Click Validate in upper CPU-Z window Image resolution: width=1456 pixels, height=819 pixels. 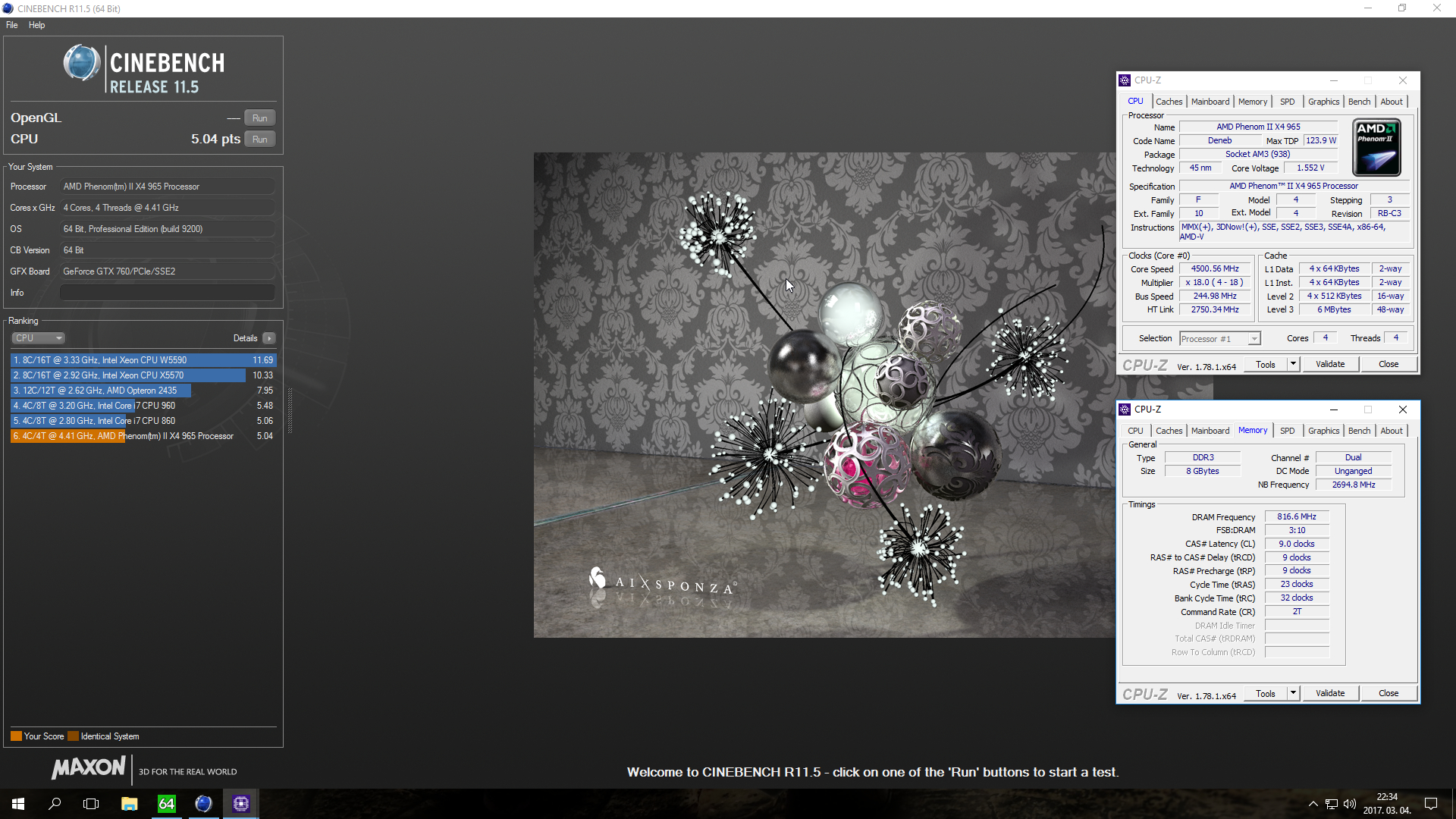coord(1330,365)
